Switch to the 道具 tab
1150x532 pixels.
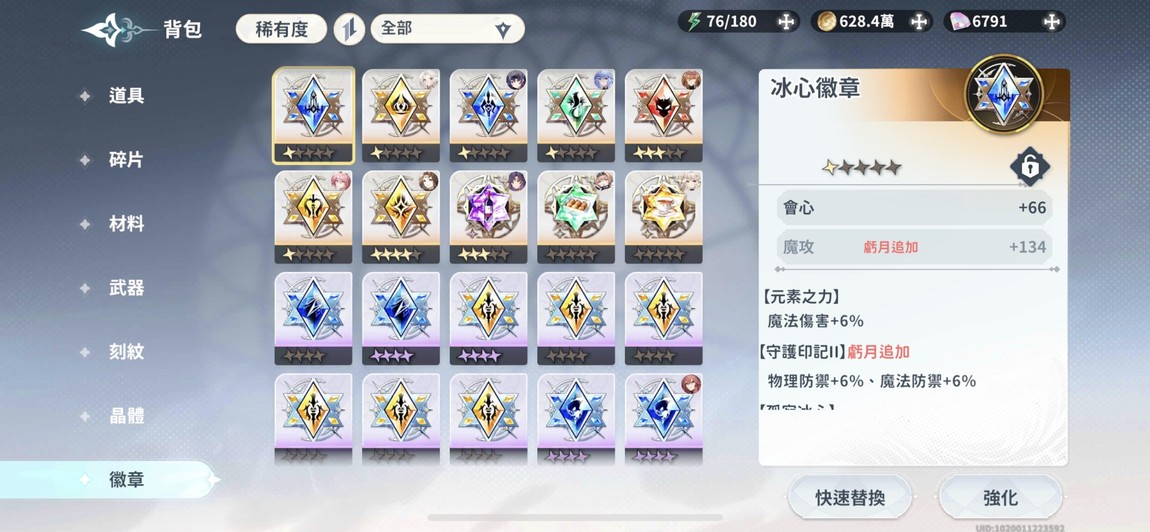pos(126,95)
